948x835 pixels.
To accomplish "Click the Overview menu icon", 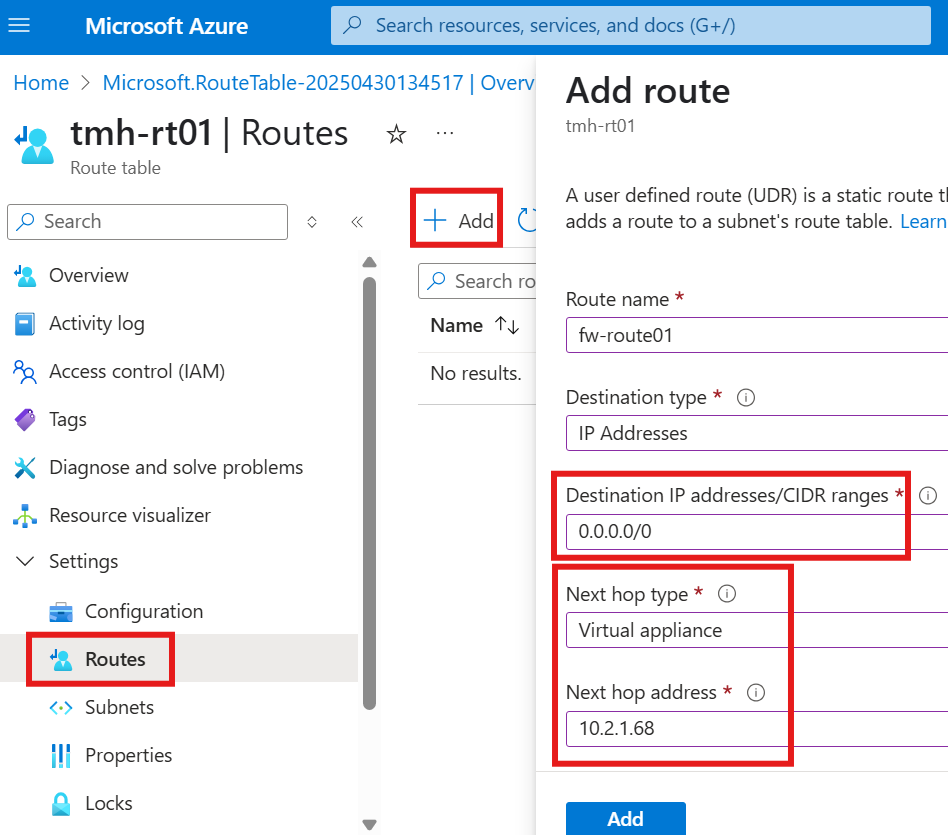I will pyautogui.click(x=25, y=276).
